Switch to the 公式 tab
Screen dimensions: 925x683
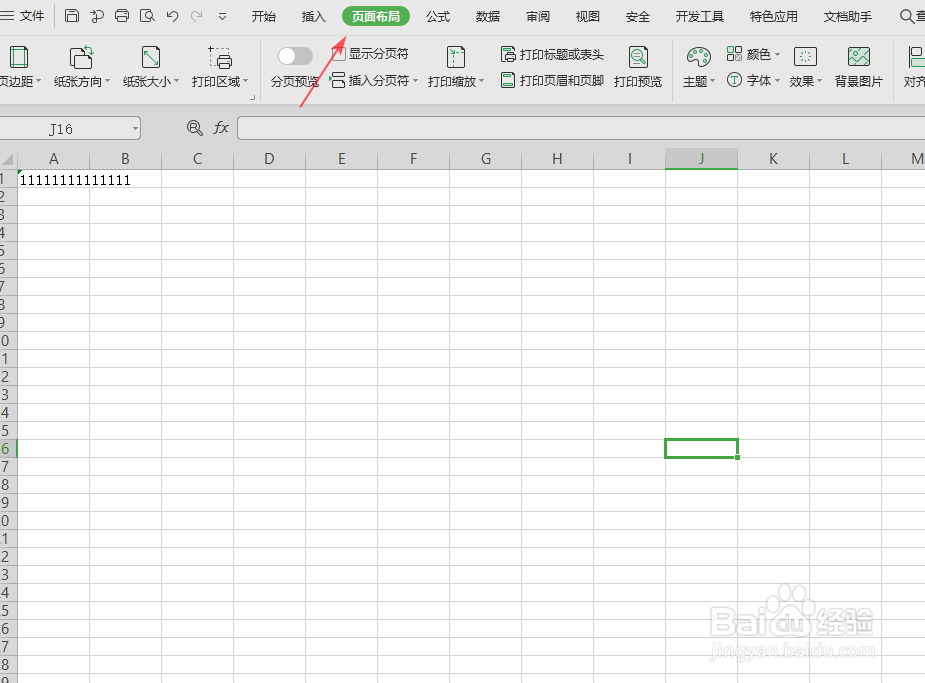coord(438,17)
